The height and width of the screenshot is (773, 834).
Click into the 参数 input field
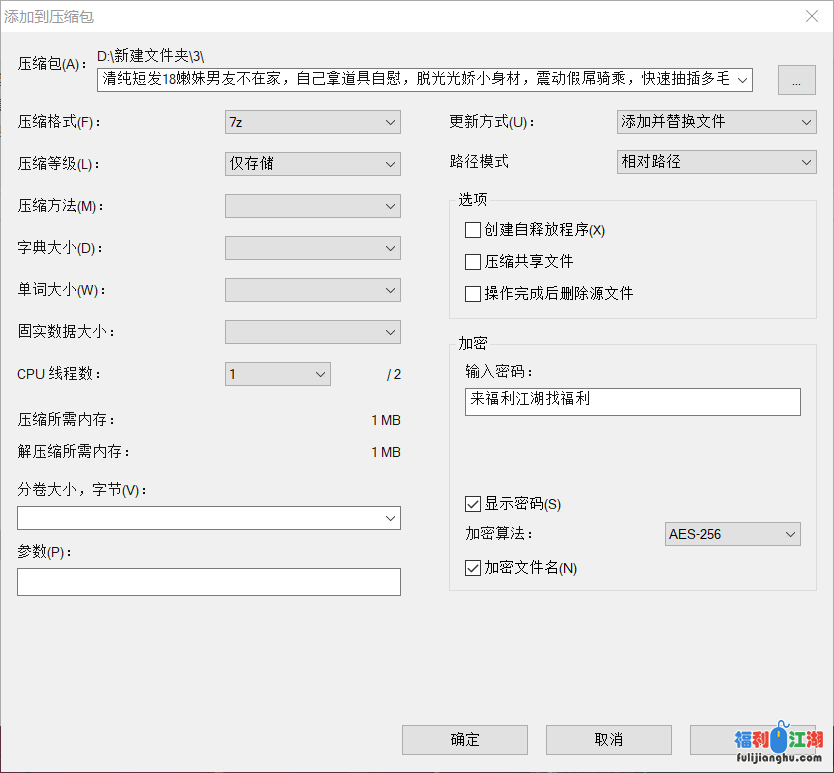[208, 582]
